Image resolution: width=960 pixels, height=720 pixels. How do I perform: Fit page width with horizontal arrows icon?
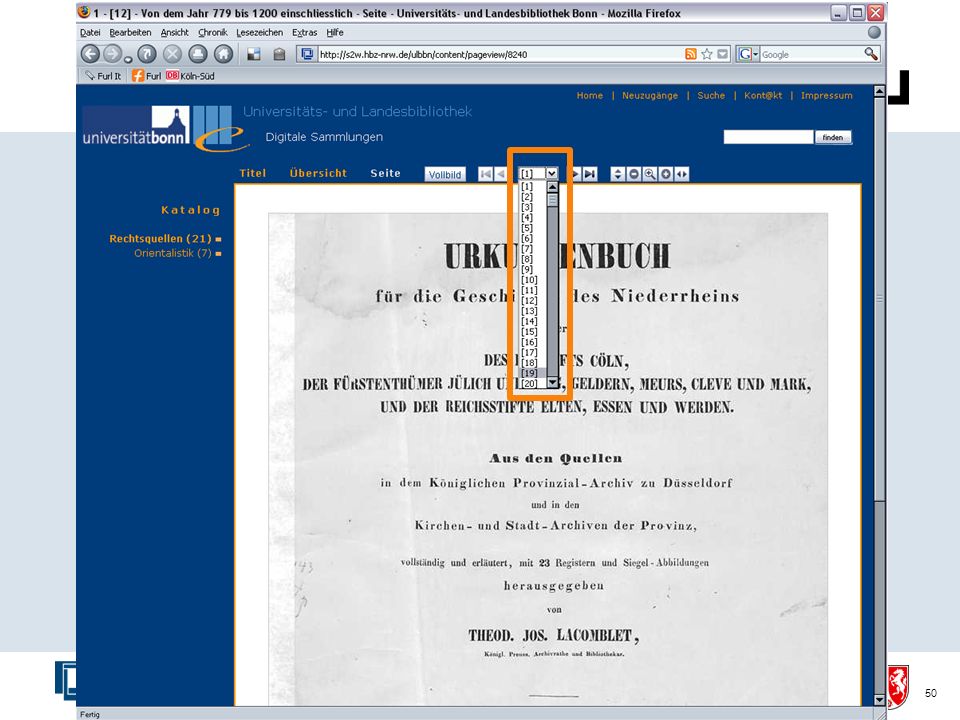[x=681, y=174]
